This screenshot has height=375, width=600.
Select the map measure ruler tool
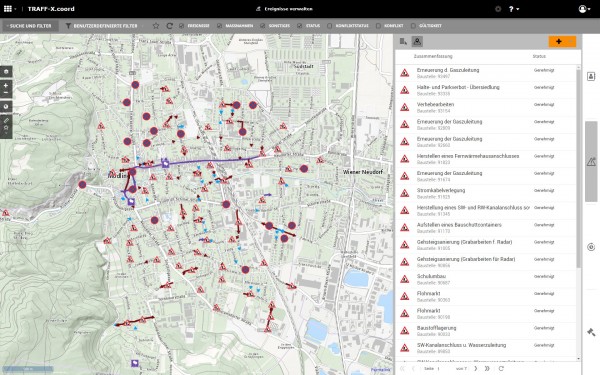6,120
